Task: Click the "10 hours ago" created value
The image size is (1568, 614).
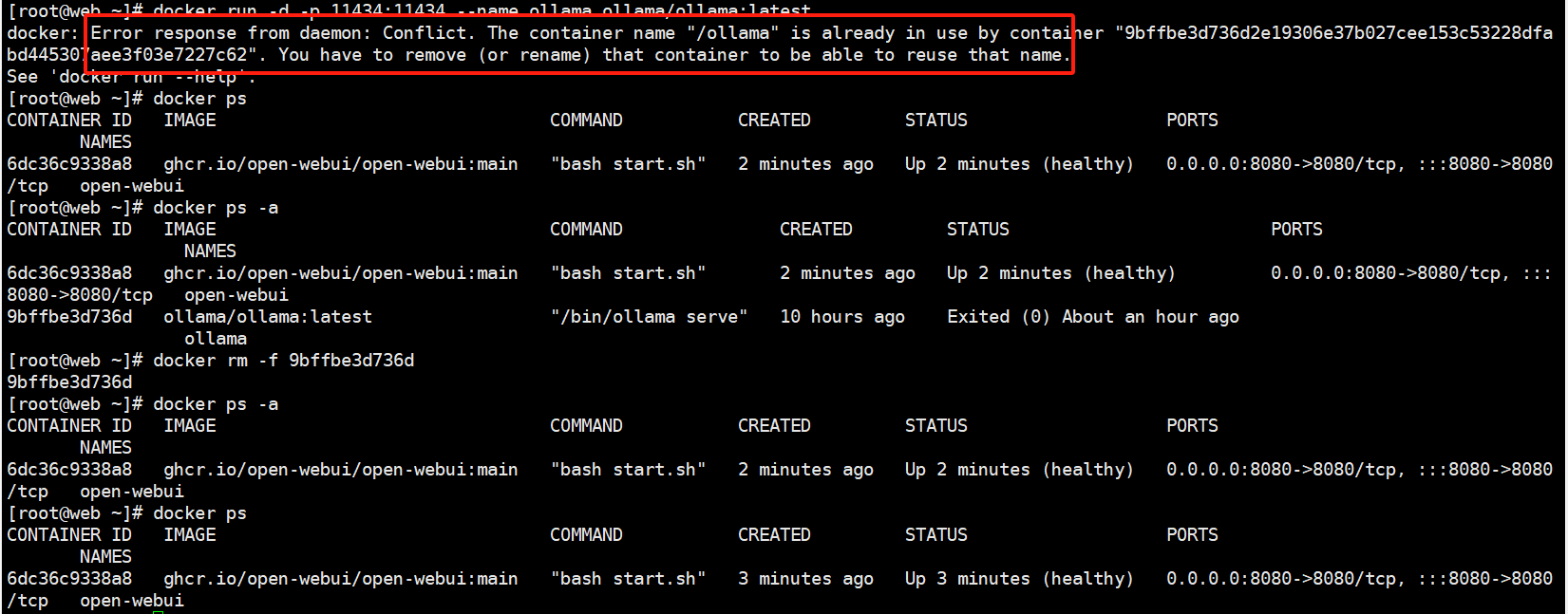Action: pyautogui.click(x=842, y=317)
